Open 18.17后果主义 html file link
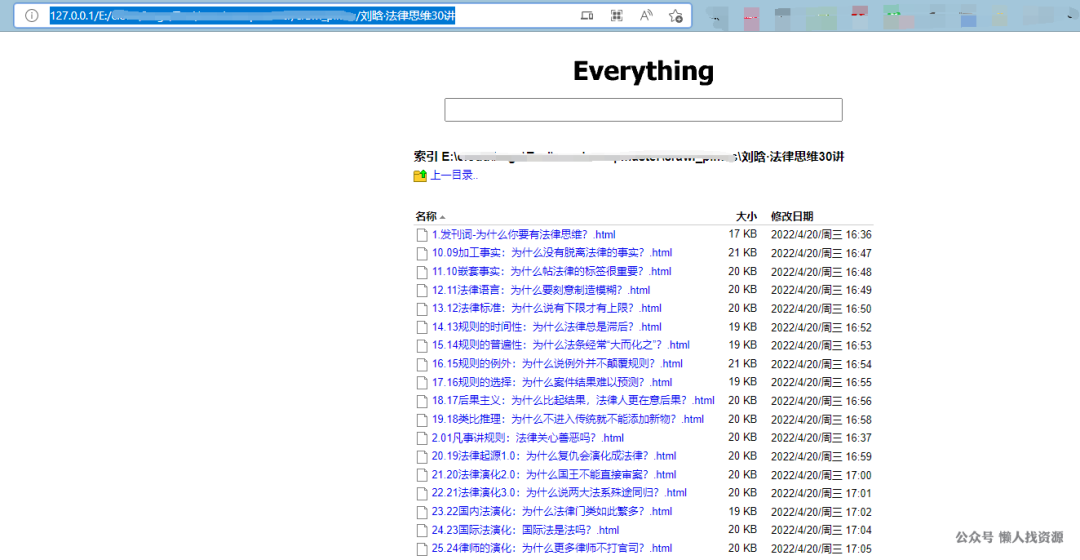The height and width of the screenshot is (560, 1080). pyautogui.click(x=573, y=400)
